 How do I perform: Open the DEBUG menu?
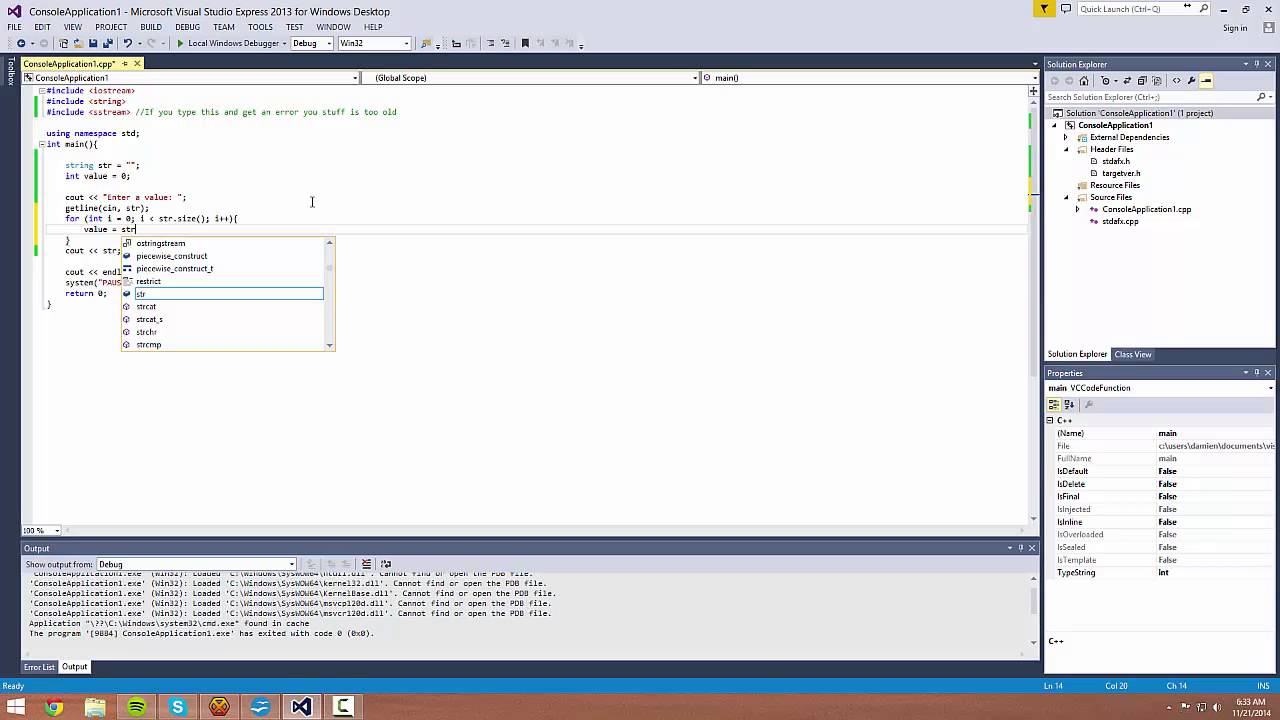point(187,27)
